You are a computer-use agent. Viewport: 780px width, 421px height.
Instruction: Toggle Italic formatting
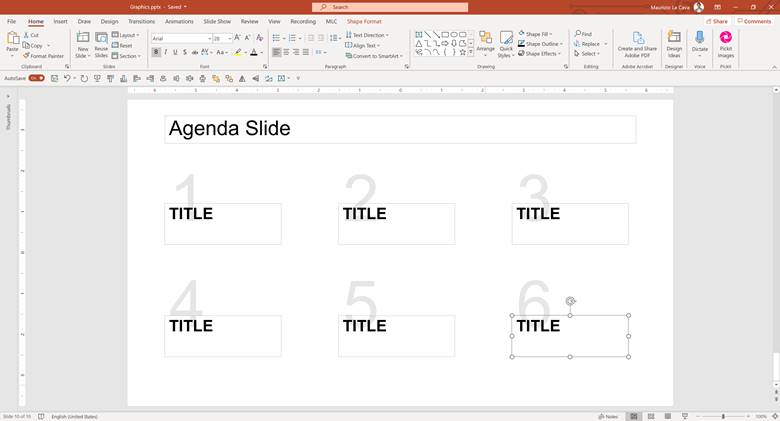tap(166, 52)
